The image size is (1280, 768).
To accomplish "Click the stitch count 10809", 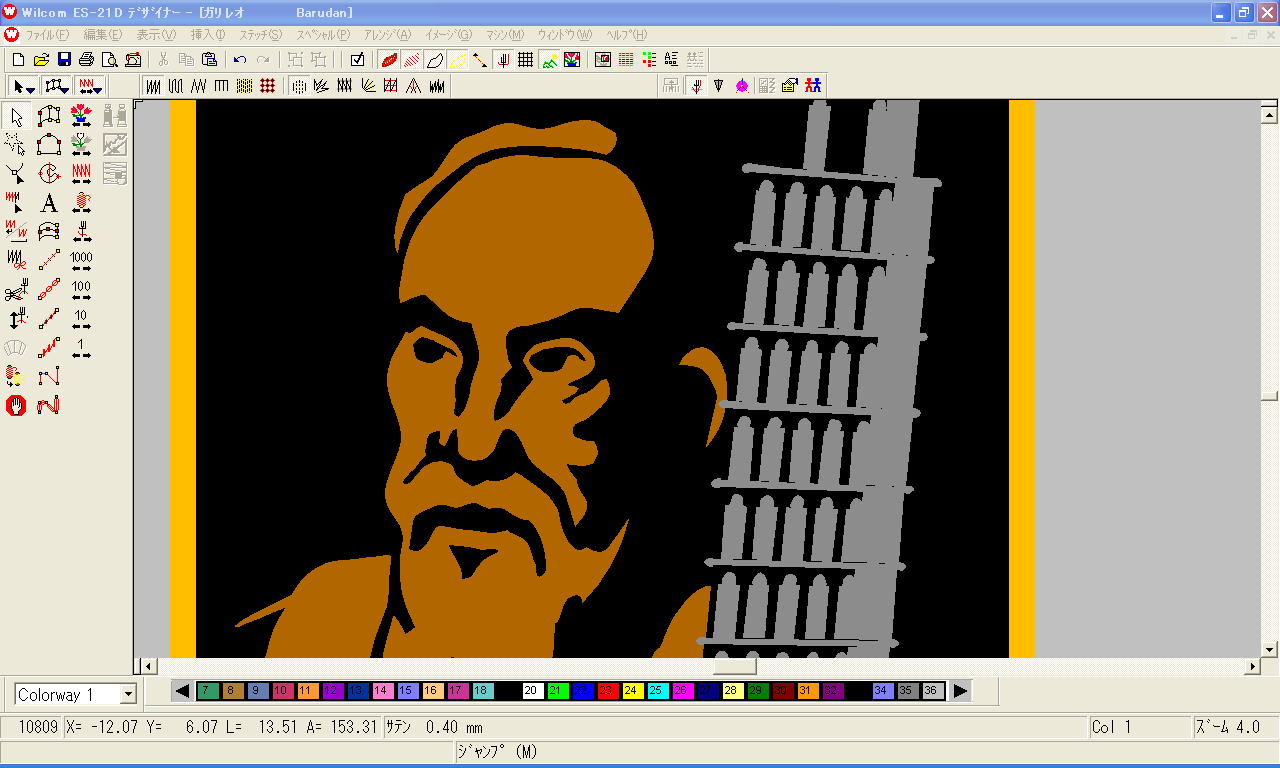I will tap(38, 727).
